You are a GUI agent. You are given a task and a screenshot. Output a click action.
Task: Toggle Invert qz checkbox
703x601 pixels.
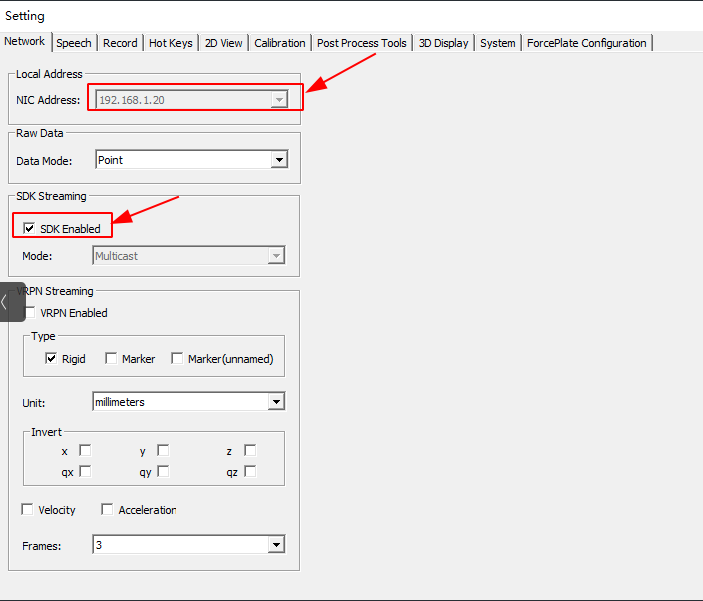pos(250,471)
